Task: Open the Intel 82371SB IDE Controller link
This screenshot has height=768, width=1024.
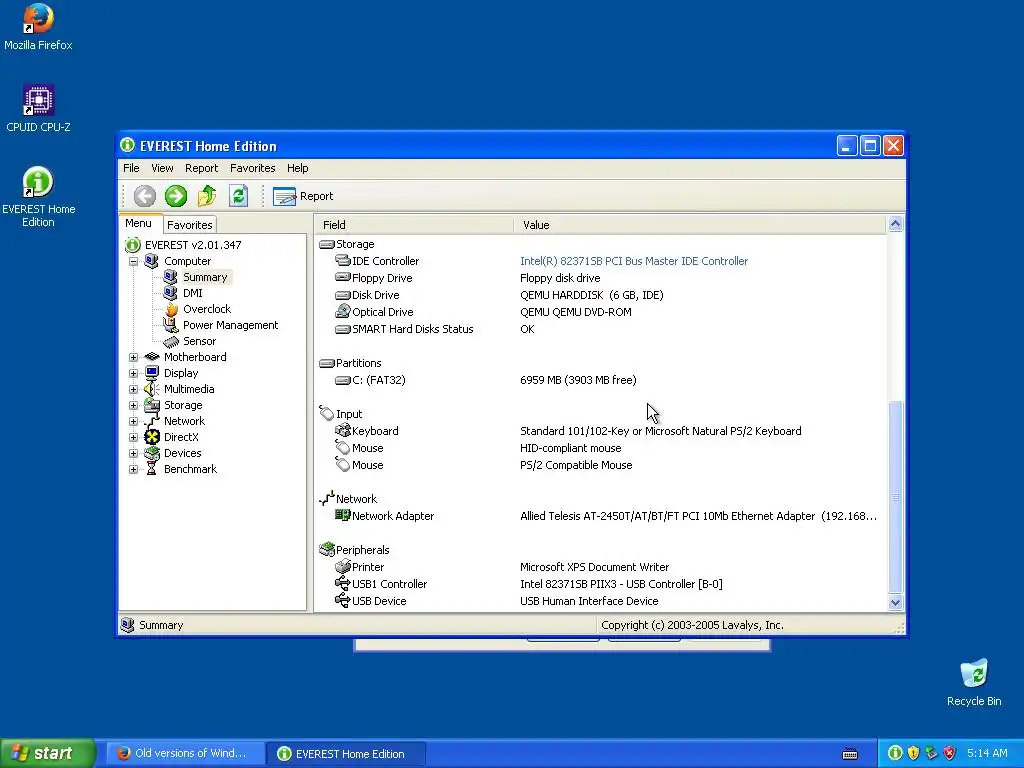Action: (x=633, y=261)
